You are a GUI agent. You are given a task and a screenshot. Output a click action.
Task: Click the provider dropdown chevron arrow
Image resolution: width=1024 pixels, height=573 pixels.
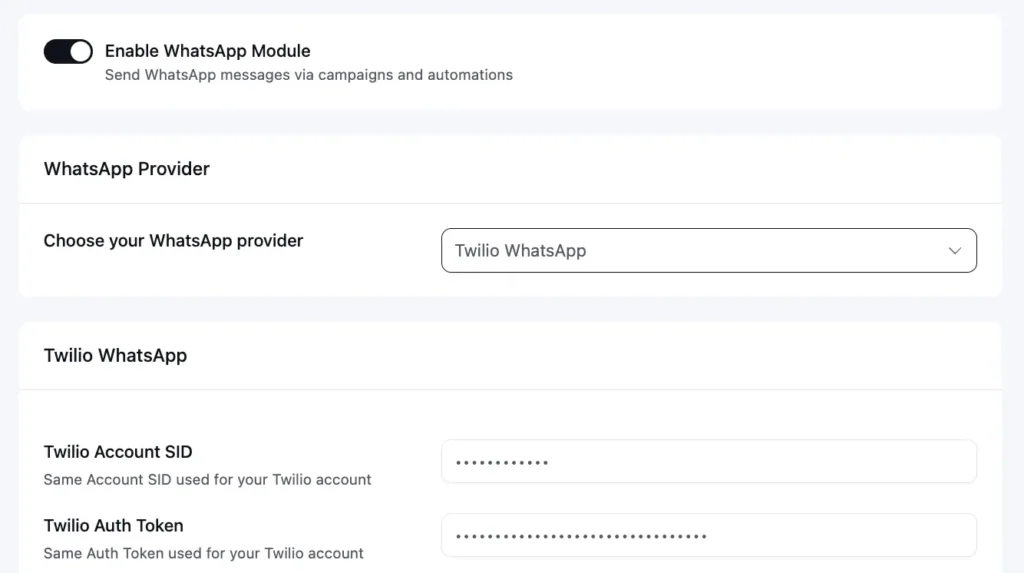tap(954, 251)
